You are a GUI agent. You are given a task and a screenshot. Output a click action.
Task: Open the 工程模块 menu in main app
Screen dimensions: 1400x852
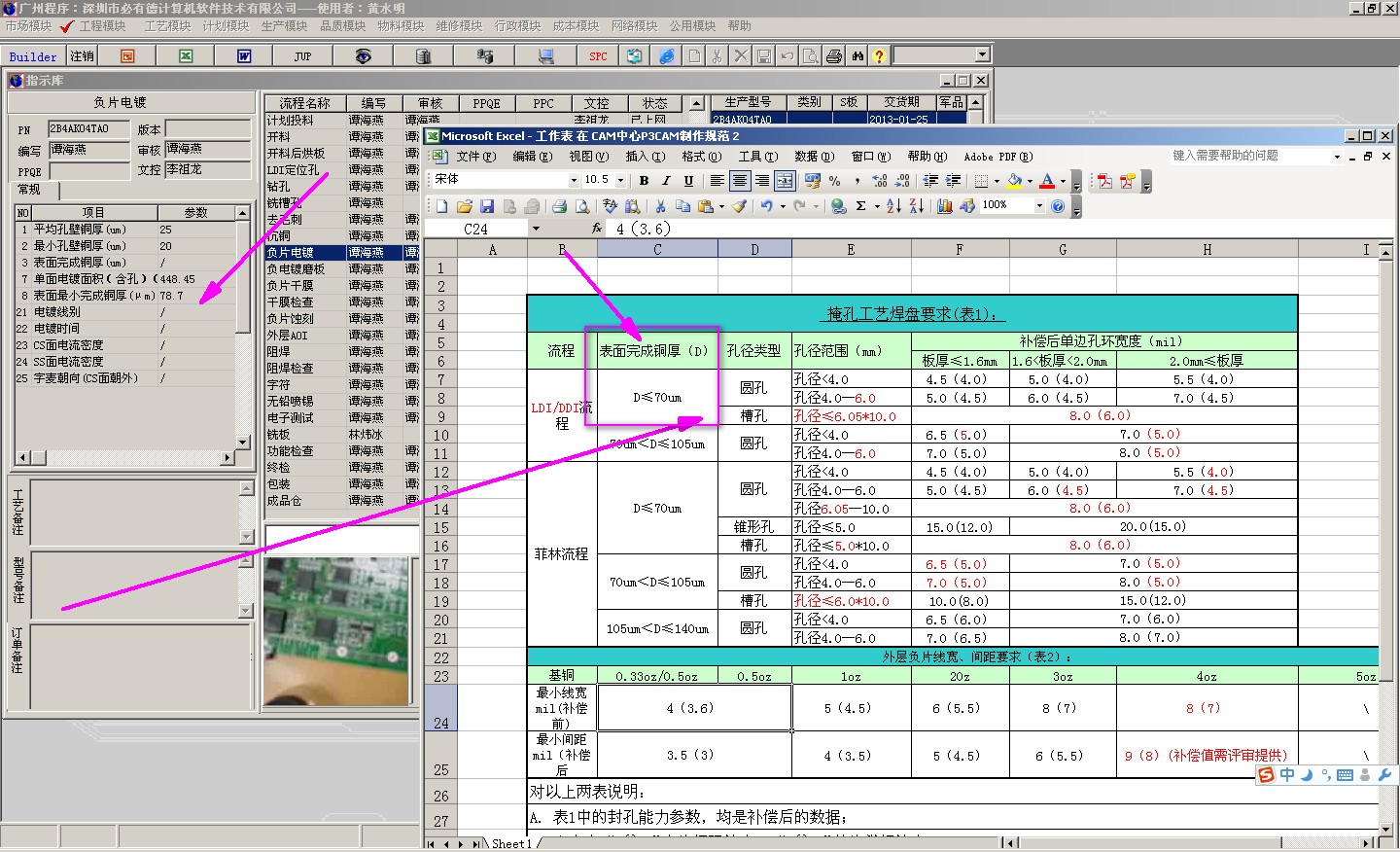(103, 26)
